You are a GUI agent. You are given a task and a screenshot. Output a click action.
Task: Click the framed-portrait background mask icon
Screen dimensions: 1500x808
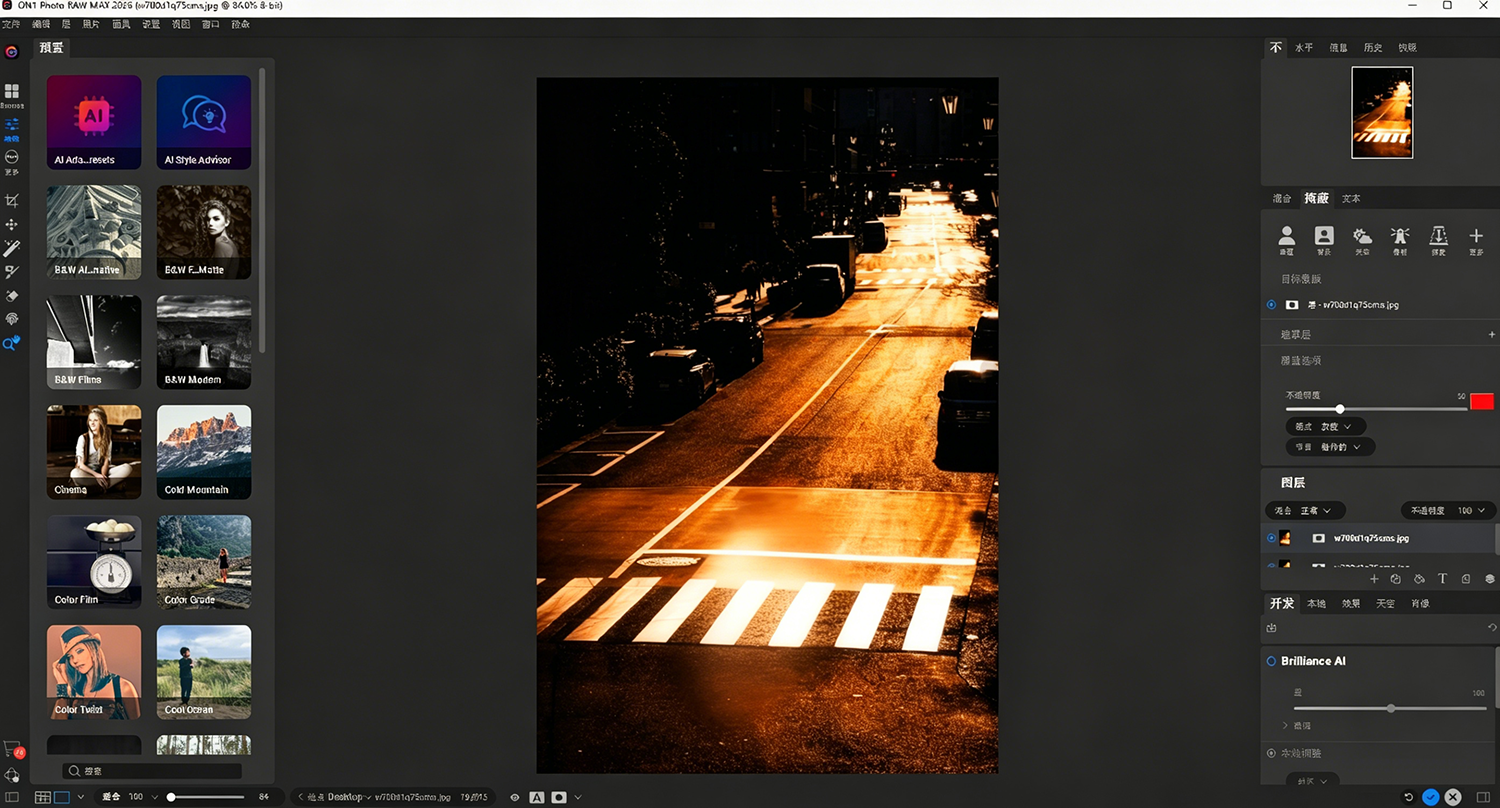point(1324,235)
